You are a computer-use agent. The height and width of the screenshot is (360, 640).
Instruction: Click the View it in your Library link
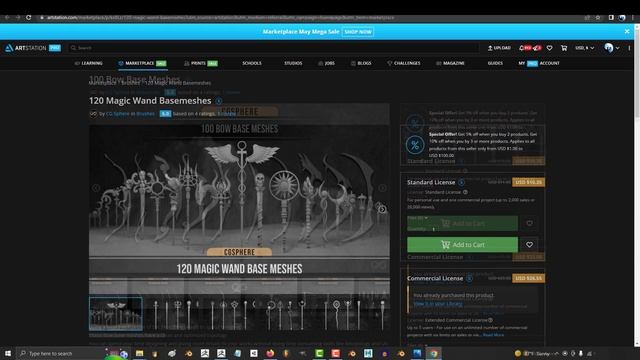pyautogui.click(x=438, y=304)
